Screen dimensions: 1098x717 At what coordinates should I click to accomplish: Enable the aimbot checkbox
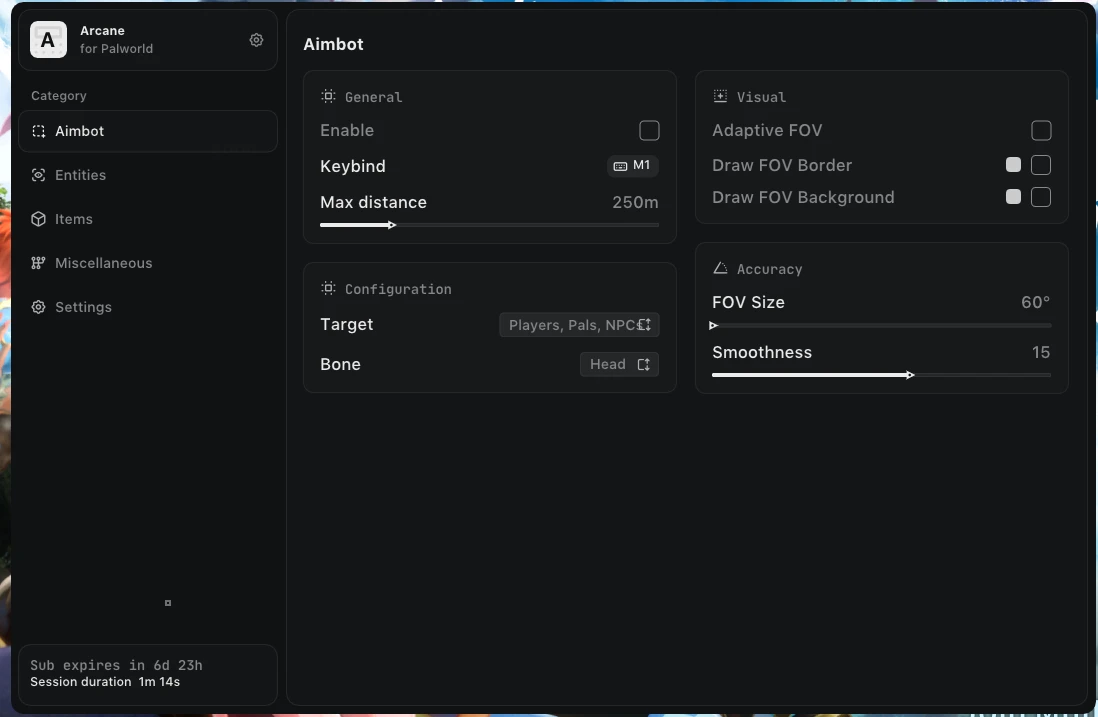pos(649,130)
